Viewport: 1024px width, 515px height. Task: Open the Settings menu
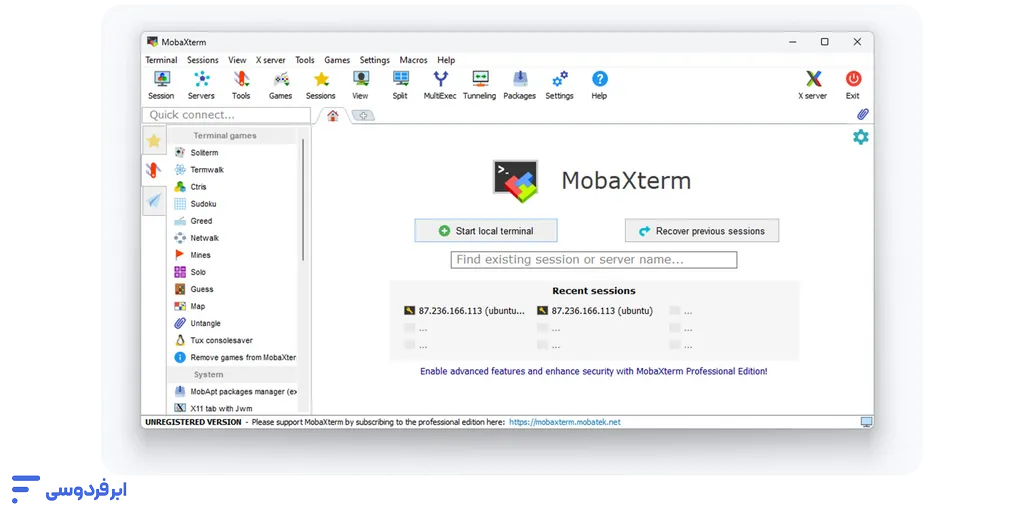point(375,60)
